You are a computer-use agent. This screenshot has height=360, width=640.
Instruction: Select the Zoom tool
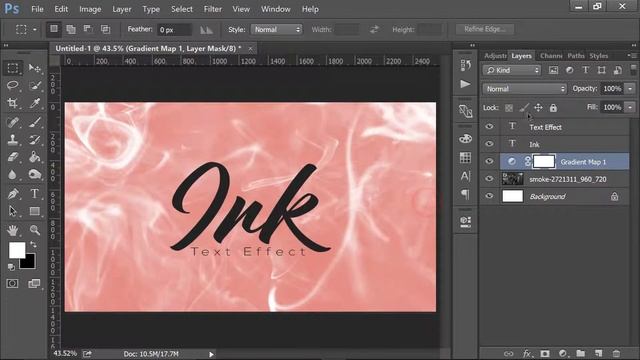click(35, 230)
